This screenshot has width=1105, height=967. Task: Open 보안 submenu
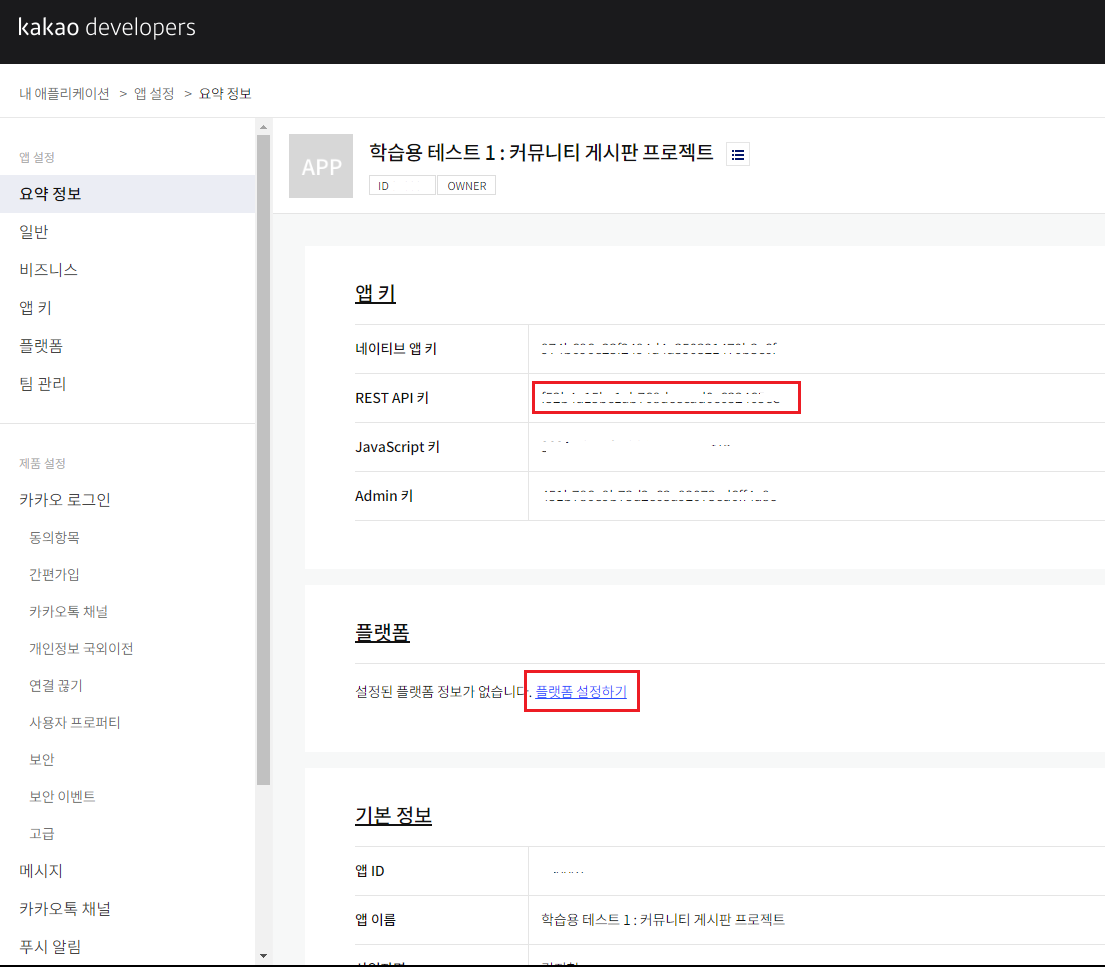pyautogui.click(x=42, y=759)
